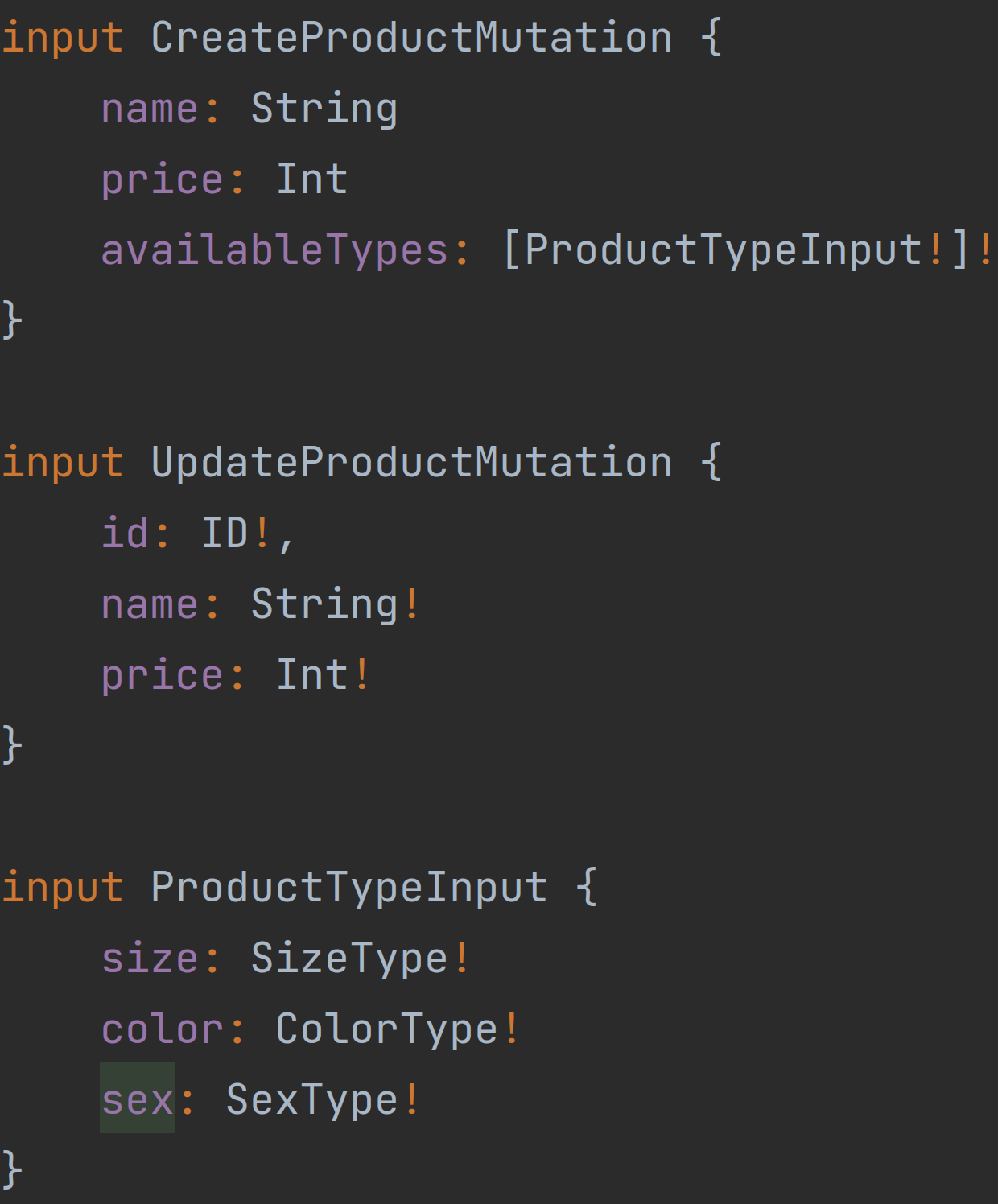Click the 'color' field name

163,1029
